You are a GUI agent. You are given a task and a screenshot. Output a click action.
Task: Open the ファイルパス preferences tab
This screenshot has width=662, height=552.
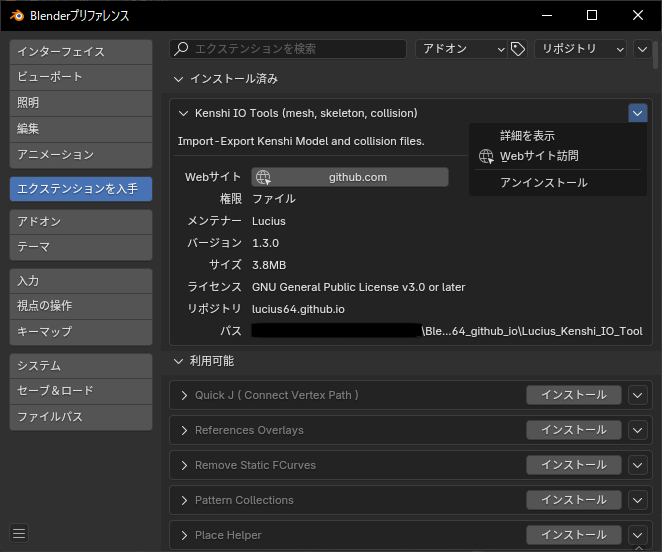click(81, 417)
